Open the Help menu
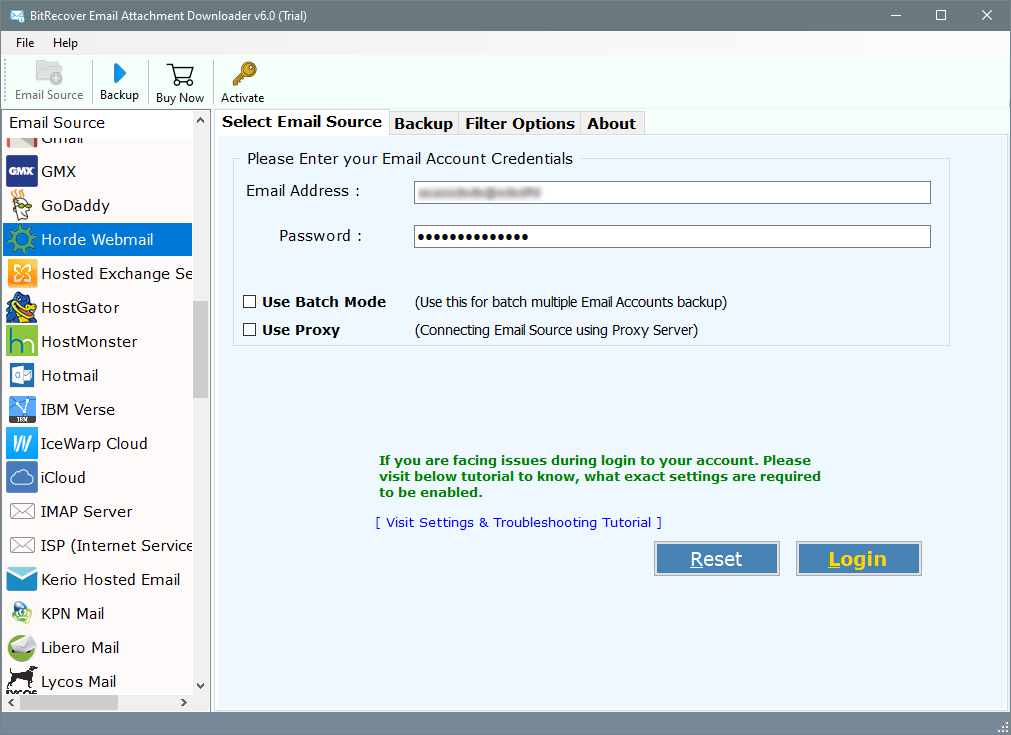Image resolution: width=1011 pixels, height=735 pixels. 65,43
